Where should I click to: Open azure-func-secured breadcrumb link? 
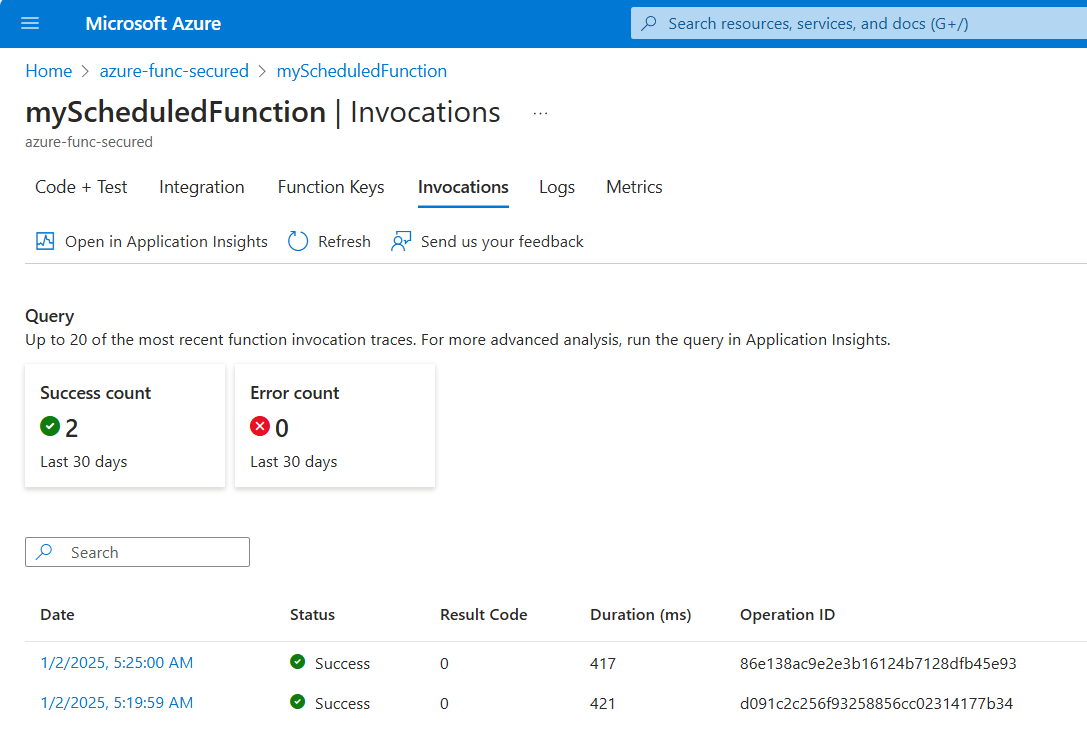(174, 71)
